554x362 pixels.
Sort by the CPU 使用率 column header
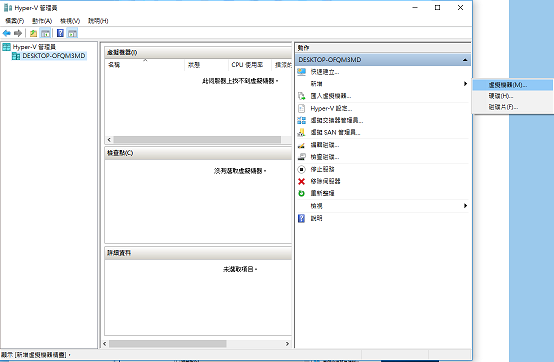click(x=250, y=65)
